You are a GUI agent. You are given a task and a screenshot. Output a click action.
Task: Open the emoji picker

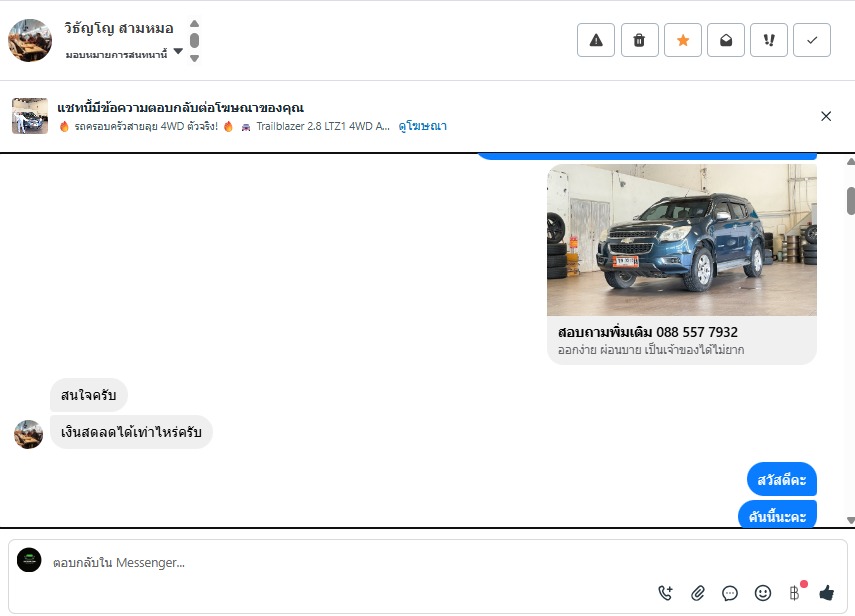pos(762,593)
